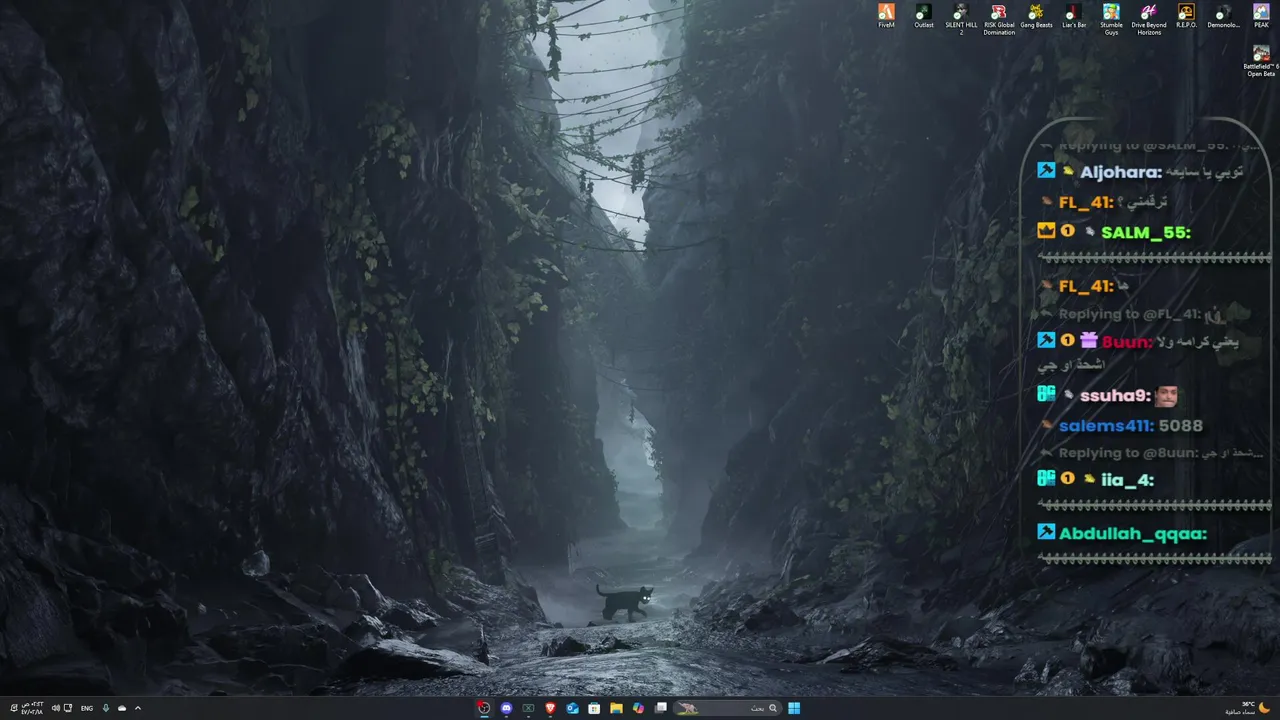Click the Abdullah_qqaa username in chat

pos(1133,534)
